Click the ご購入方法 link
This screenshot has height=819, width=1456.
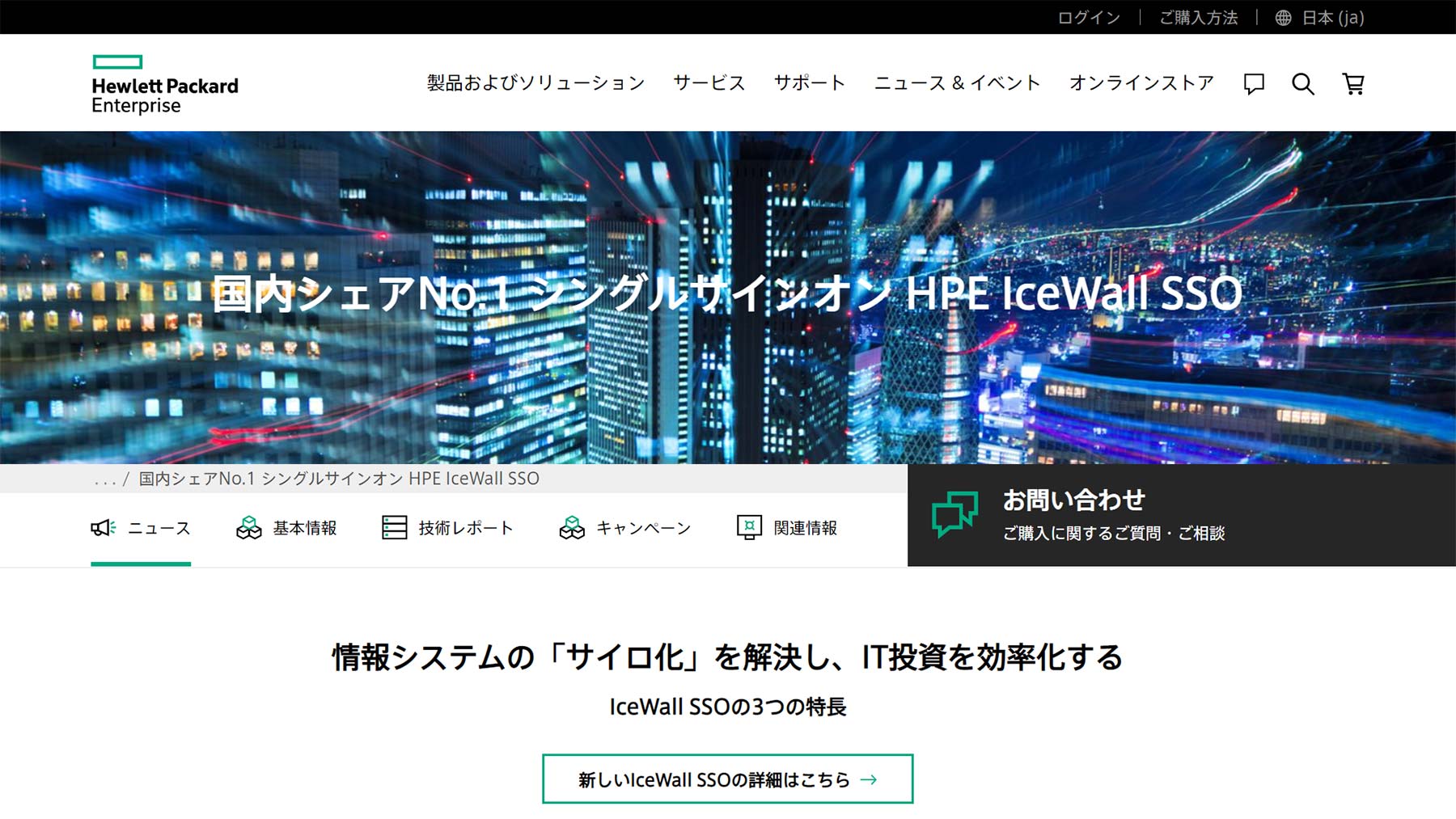(x=1198, y=18)
